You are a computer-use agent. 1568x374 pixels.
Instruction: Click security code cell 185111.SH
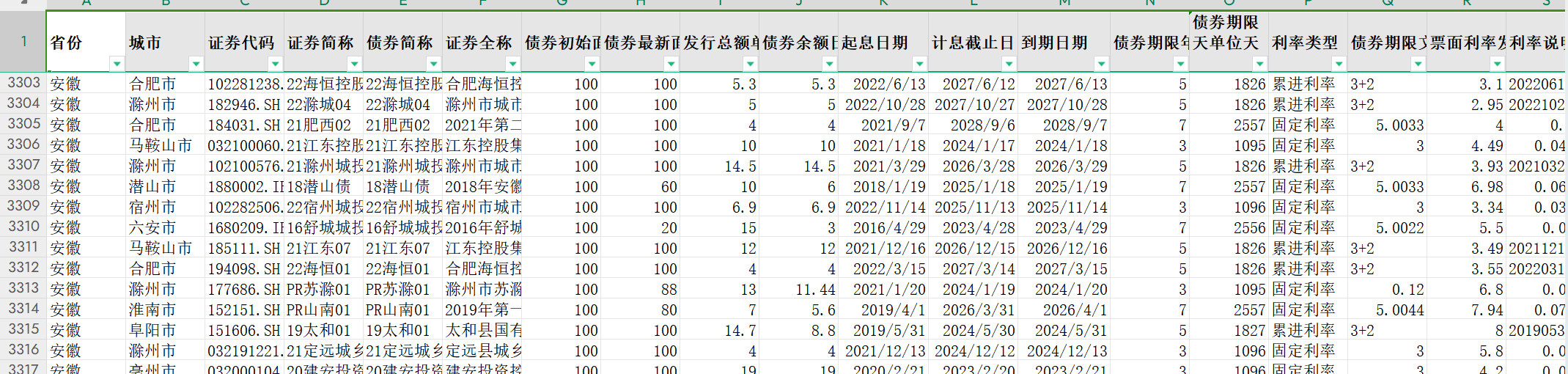point(244,248)
